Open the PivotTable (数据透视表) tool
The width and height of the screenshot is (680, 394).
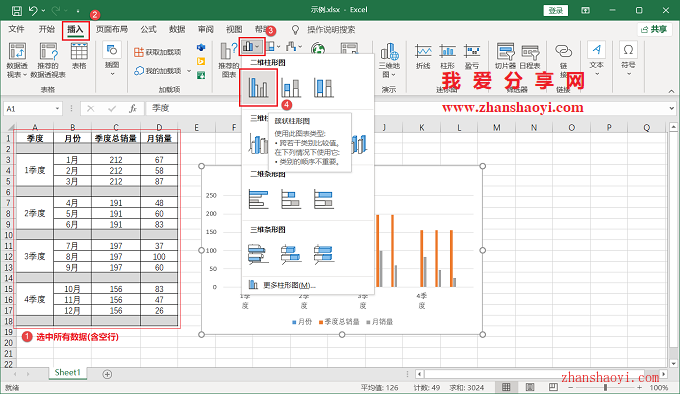pyautogui.click(x=17, y=60)
